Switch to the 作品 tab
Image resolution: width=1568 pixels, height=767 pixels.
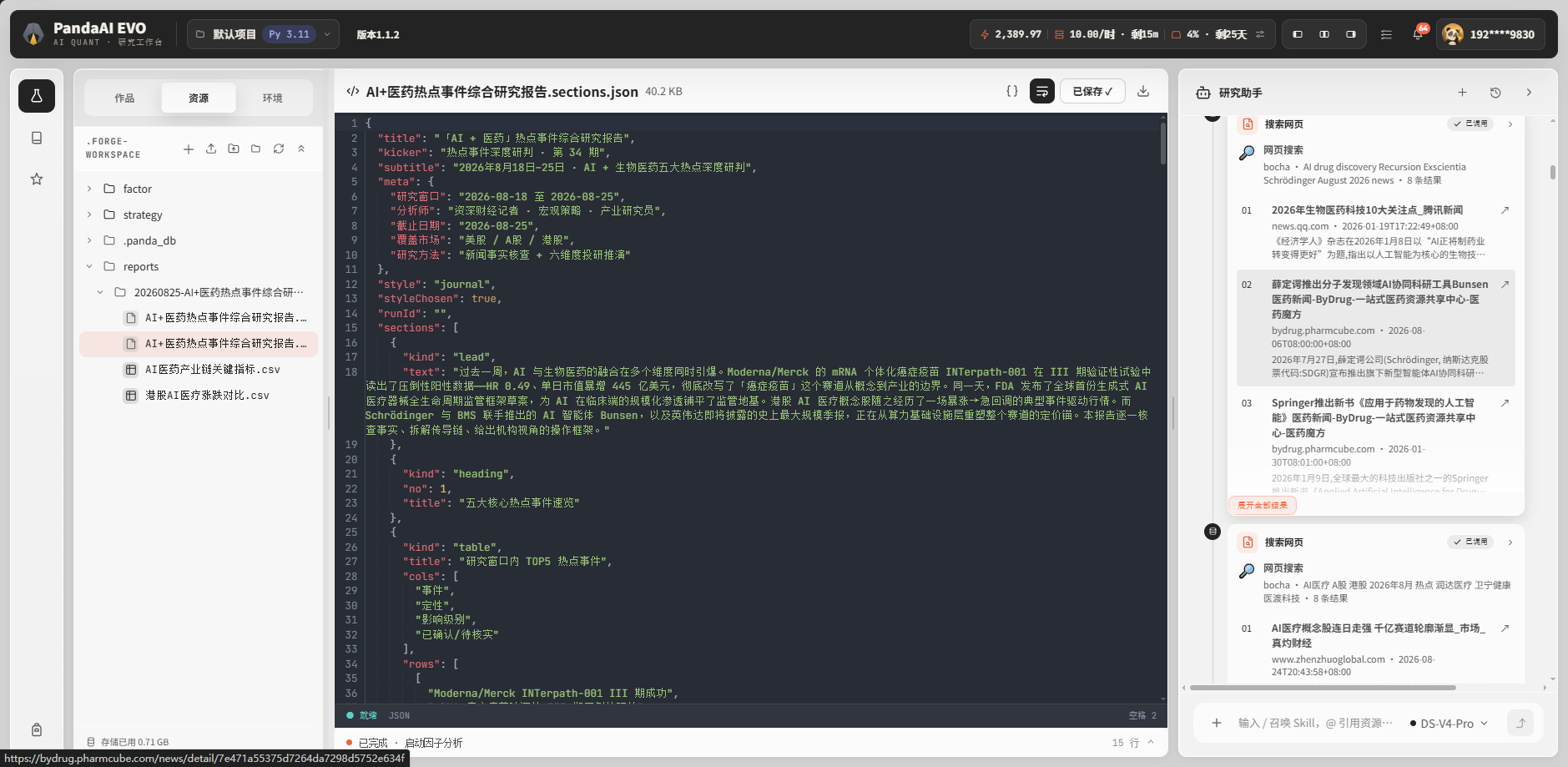(124, 98)
